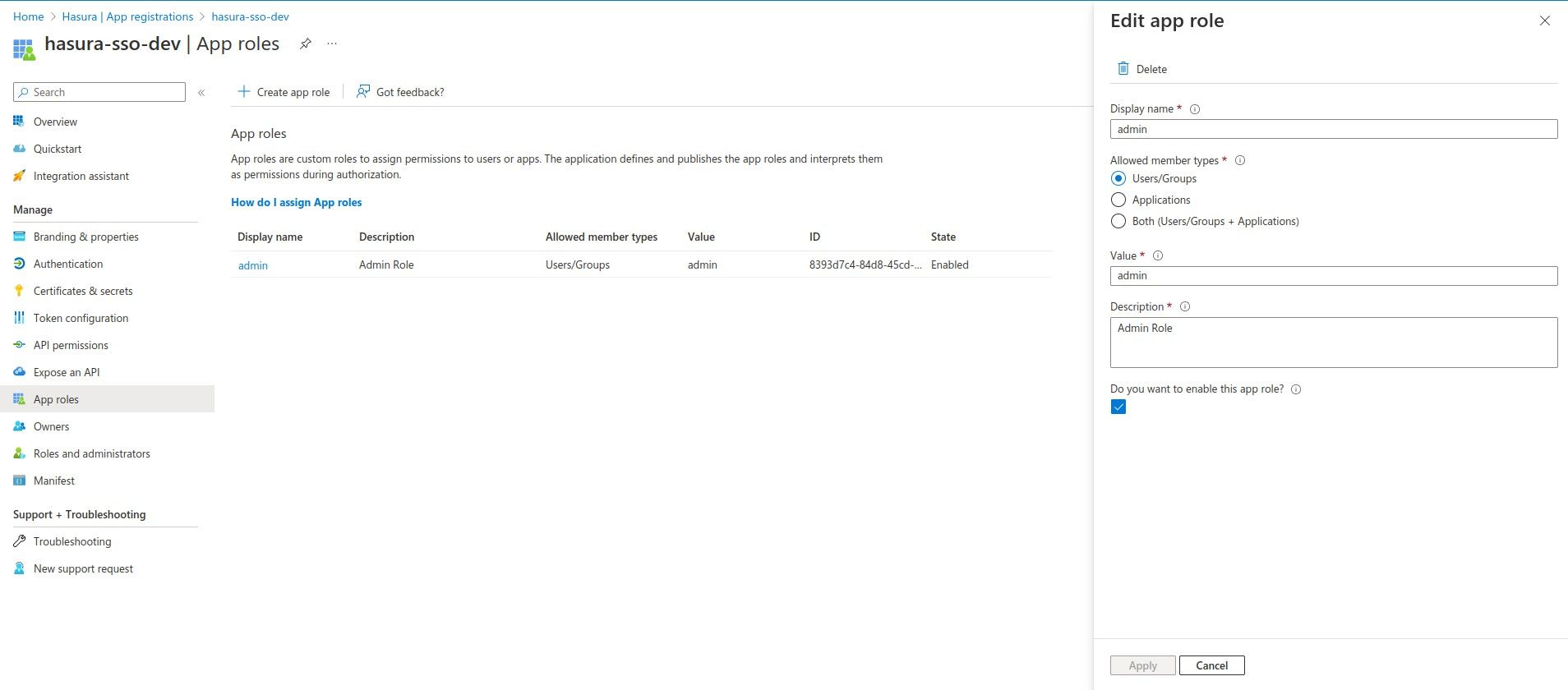Viewport: 1568px width, 690px height.
Task: Click the ID value 8393d7c4-84d8-45cd
Action: click(865, 264)
